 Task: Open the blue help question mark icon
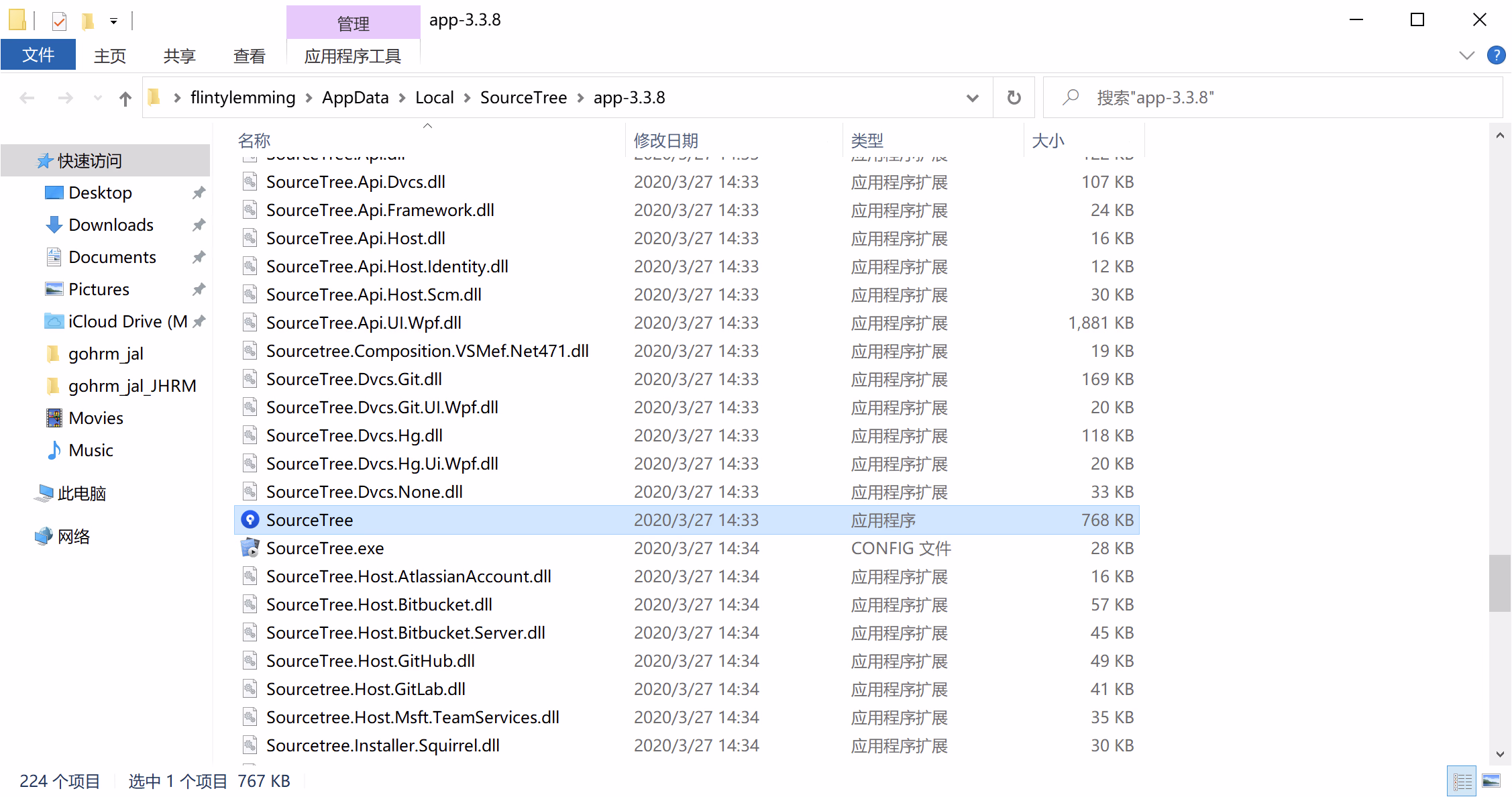1496,55
